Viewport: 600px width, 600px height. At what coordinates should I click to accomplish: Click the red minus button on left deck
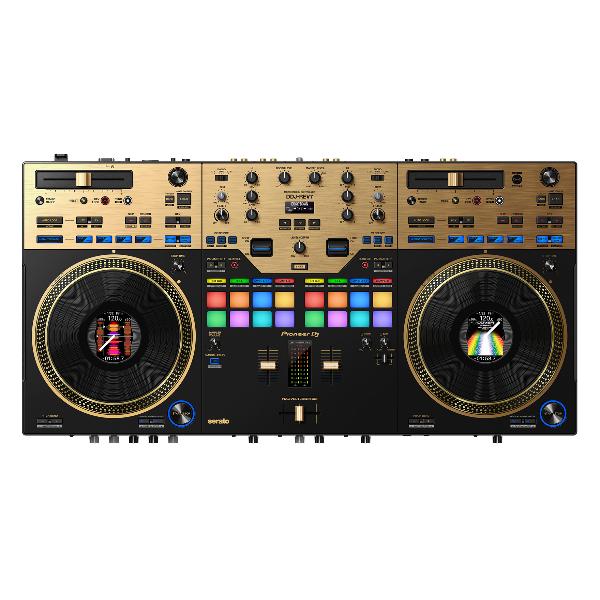point(131,220)
